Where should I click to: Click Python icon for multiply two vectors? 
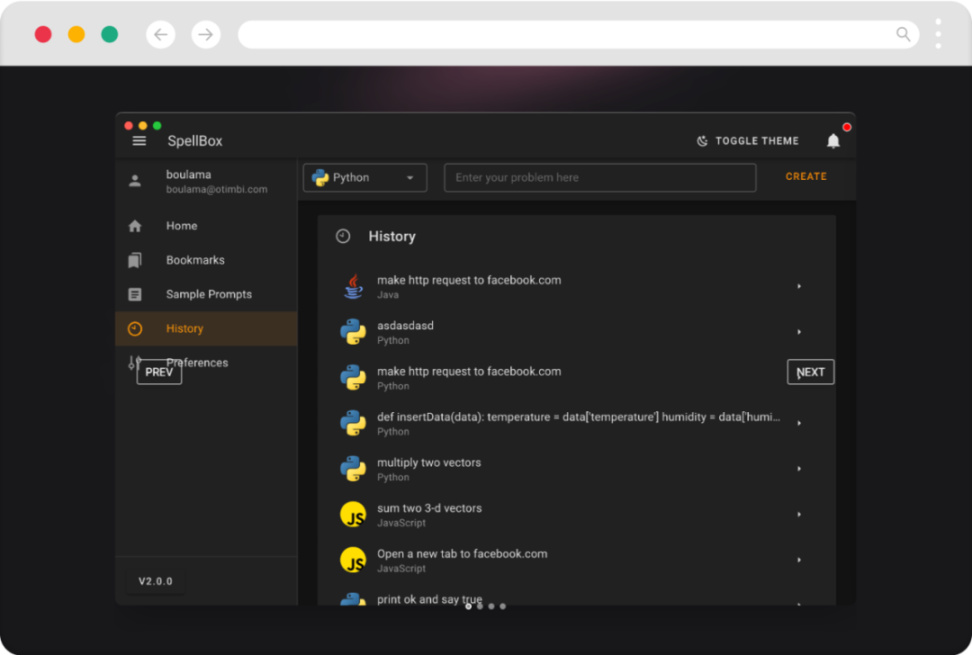pos(353,468)
